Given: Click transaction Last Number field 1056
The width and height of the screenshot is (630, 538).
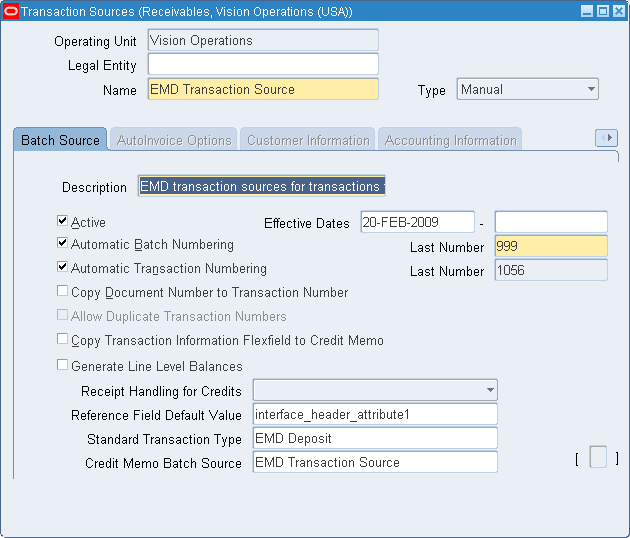Looking at the screenshot, I should [x=551, y=270].
